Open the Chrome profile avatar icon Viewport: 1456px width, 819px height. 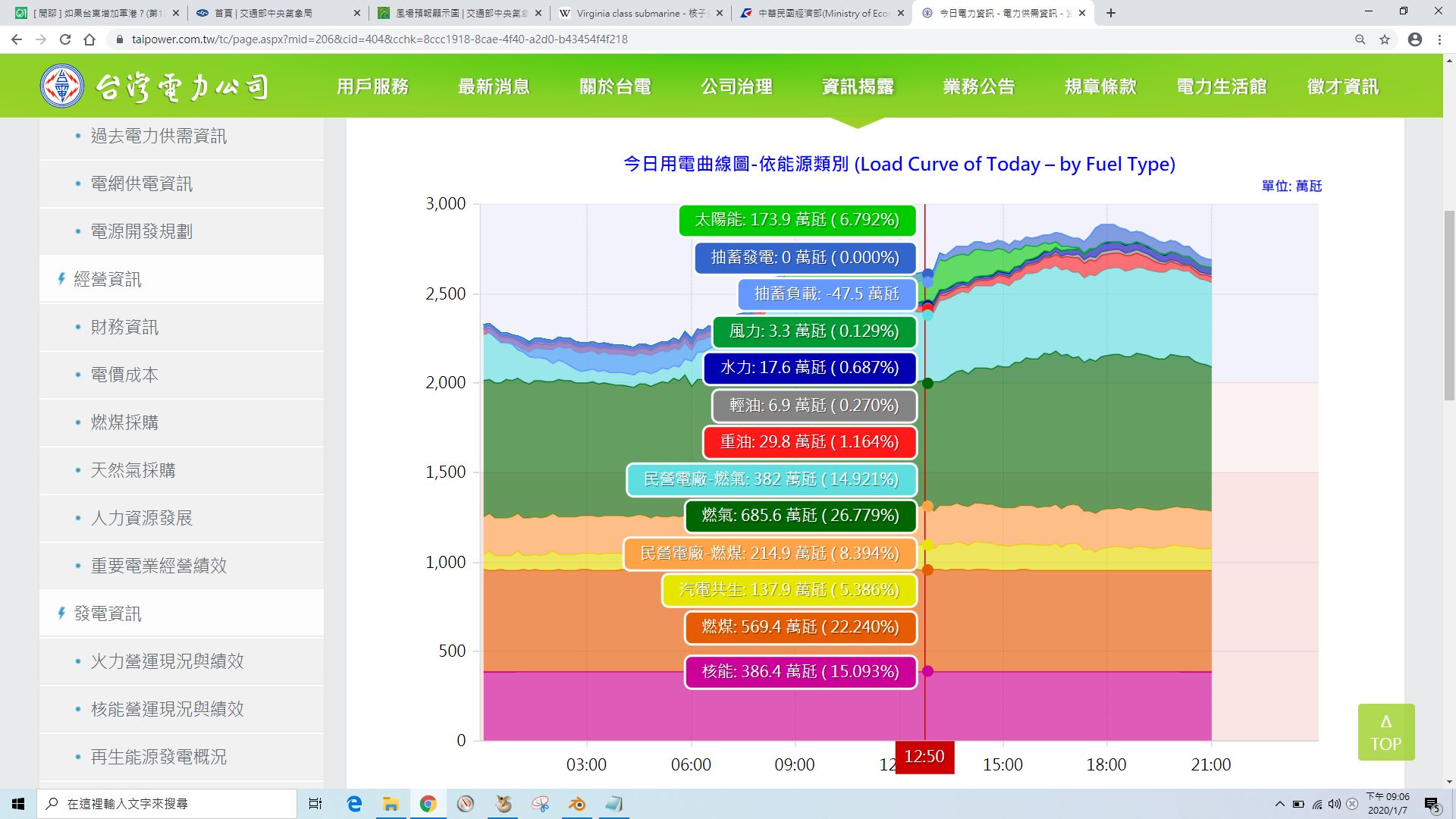(1415, 39)
